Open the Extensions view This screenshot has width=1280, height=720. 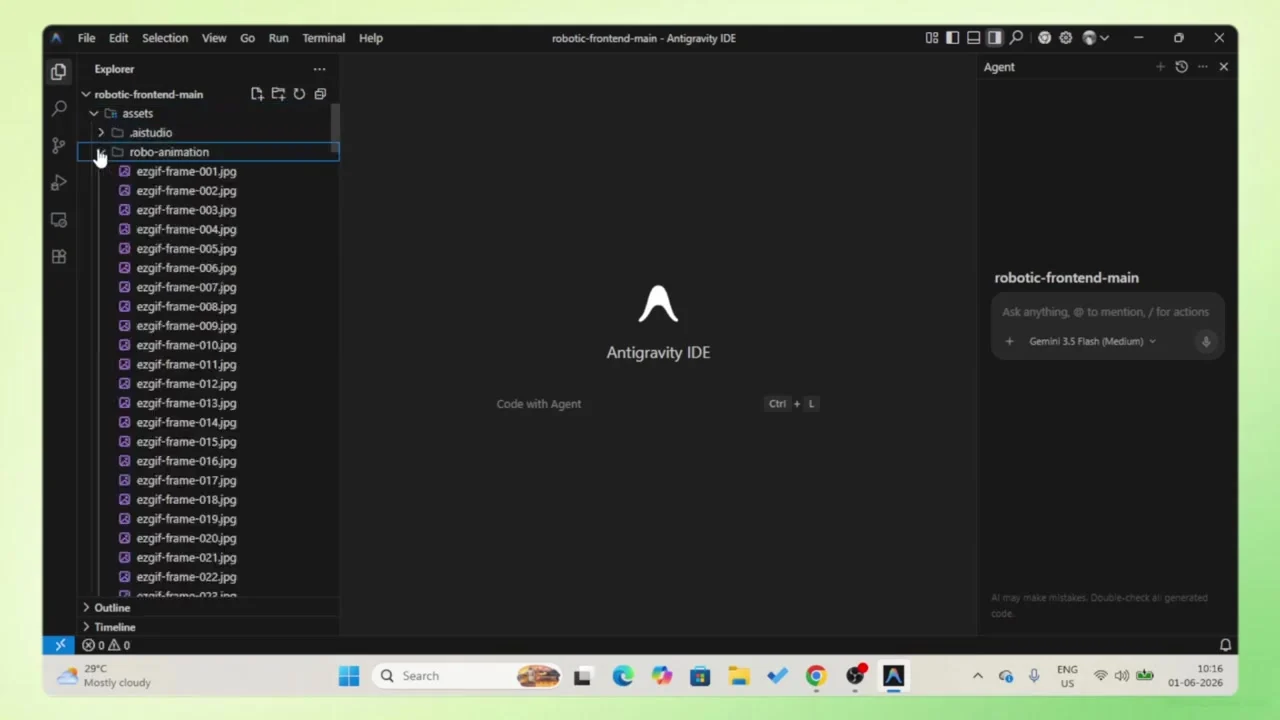[x=59, y=256]
